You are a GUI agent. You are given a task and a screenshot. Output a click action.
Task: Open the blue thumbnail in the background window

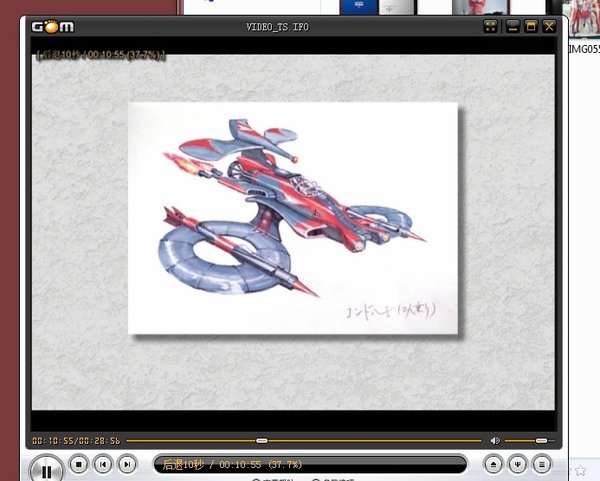click(x=359, y=7)
